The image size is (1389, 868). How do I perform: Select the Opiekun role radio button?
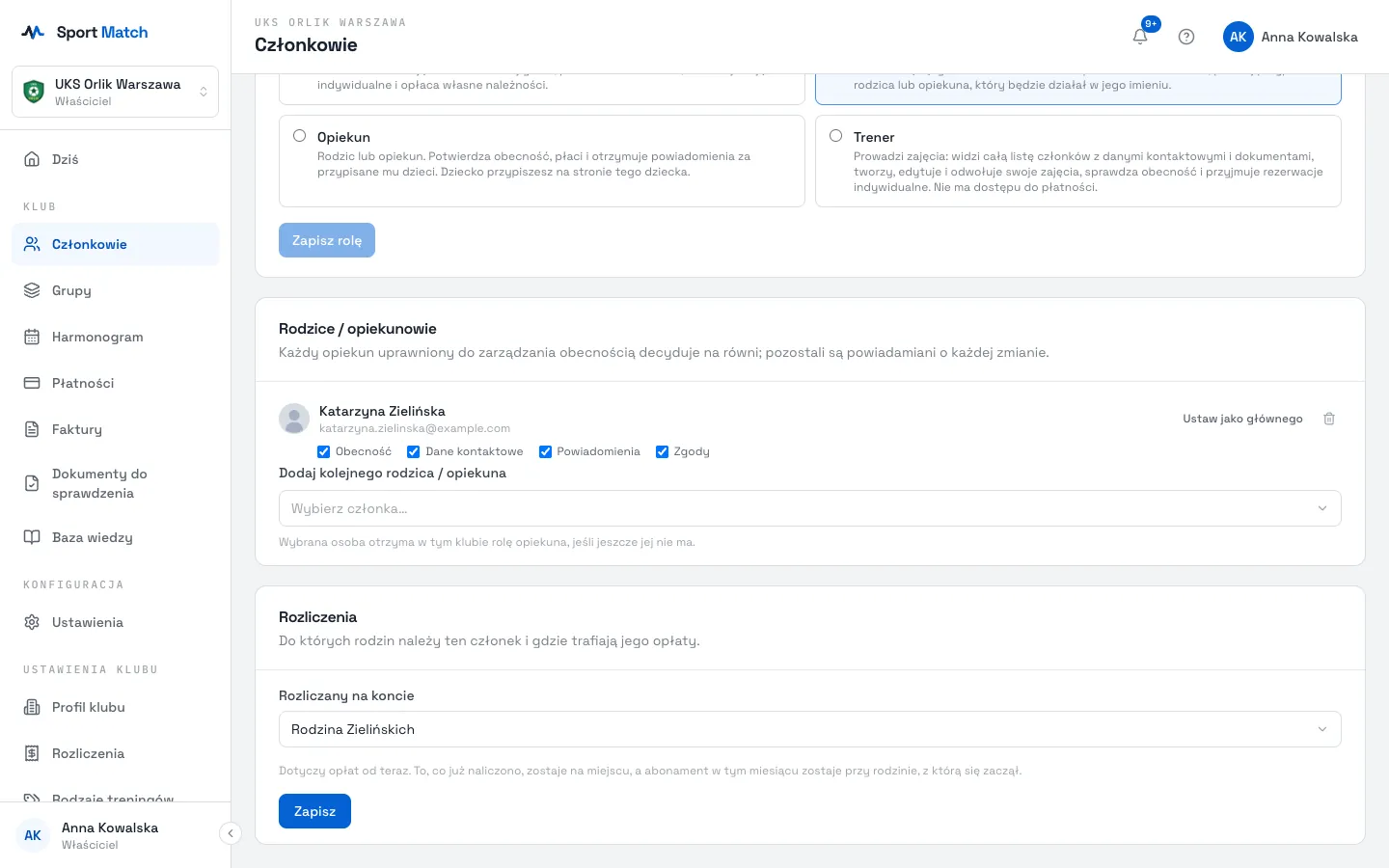pyautogui.click(x=300, y=136)
